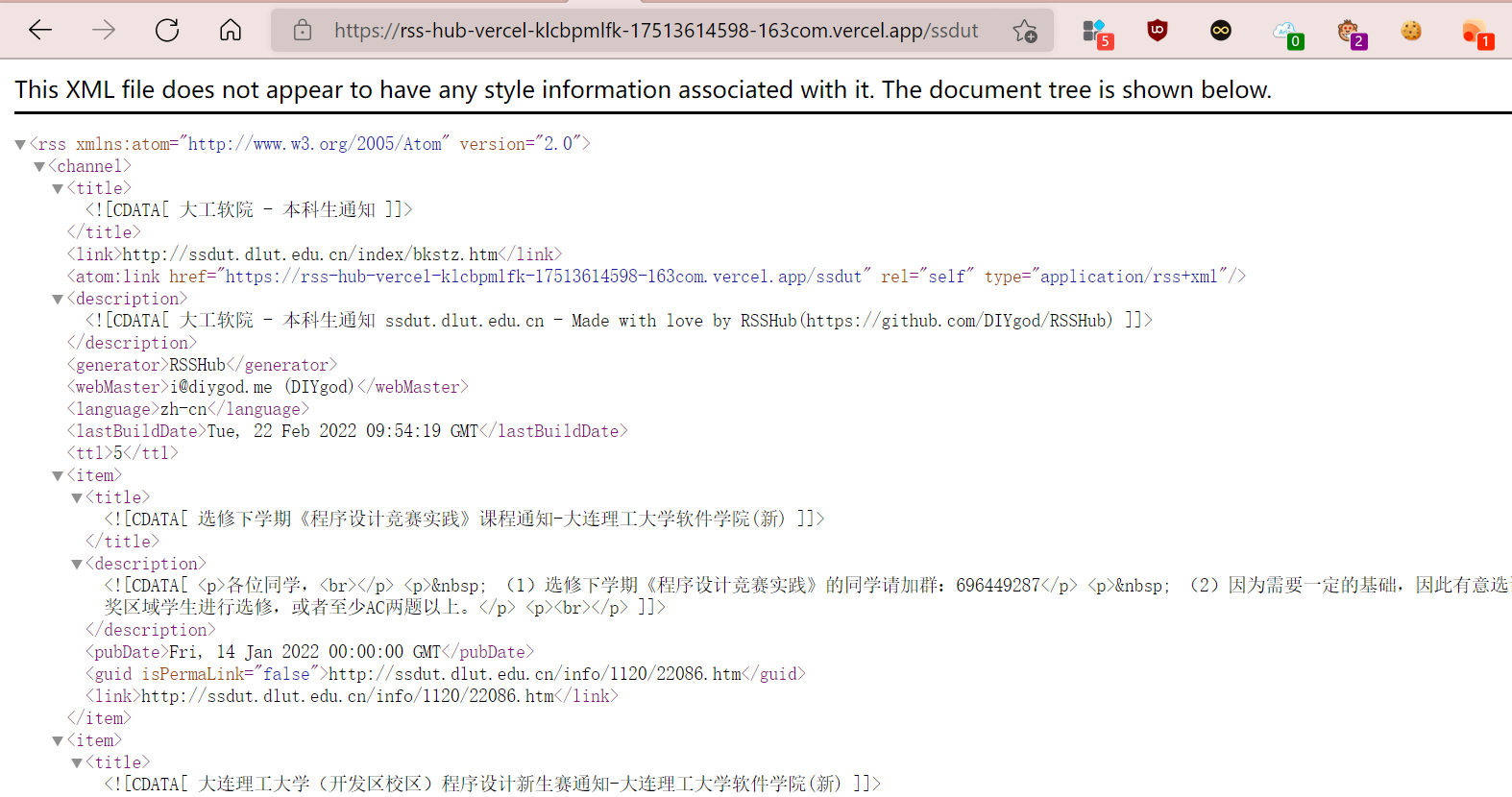Viewport: 1512px width, 797px height.
Task: Click the atom:link href line
Action: pyautogui.click(x=656, y=277)
